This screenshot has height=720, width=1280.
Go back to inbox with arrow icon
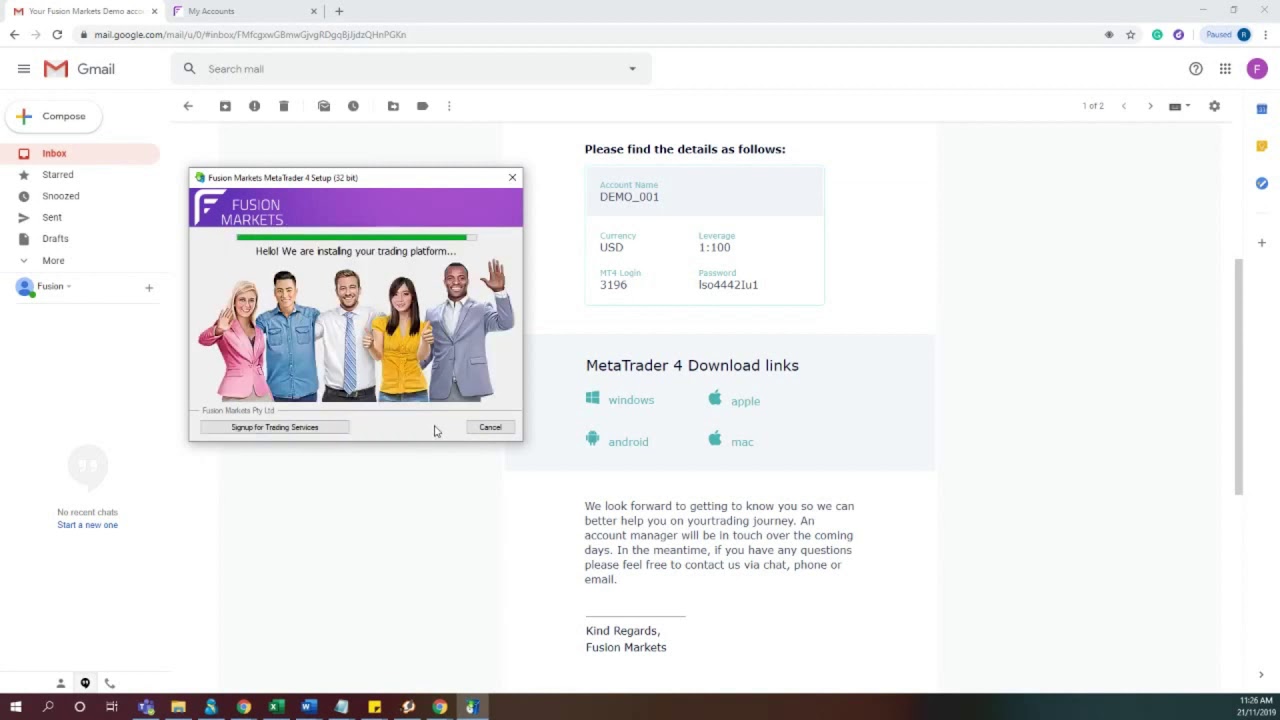[188, 106]
